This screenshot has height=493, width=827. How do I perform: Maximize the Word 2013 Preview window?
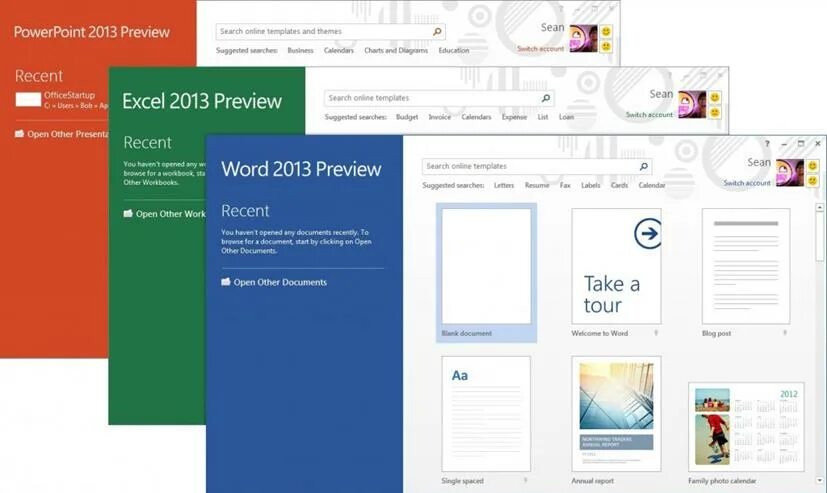coord(801,143)
